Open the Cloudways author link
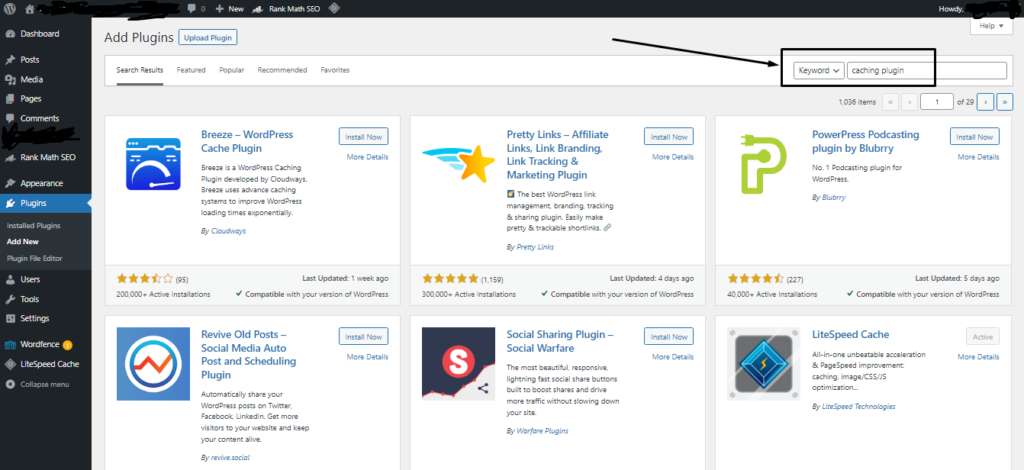 coord(229,231)
